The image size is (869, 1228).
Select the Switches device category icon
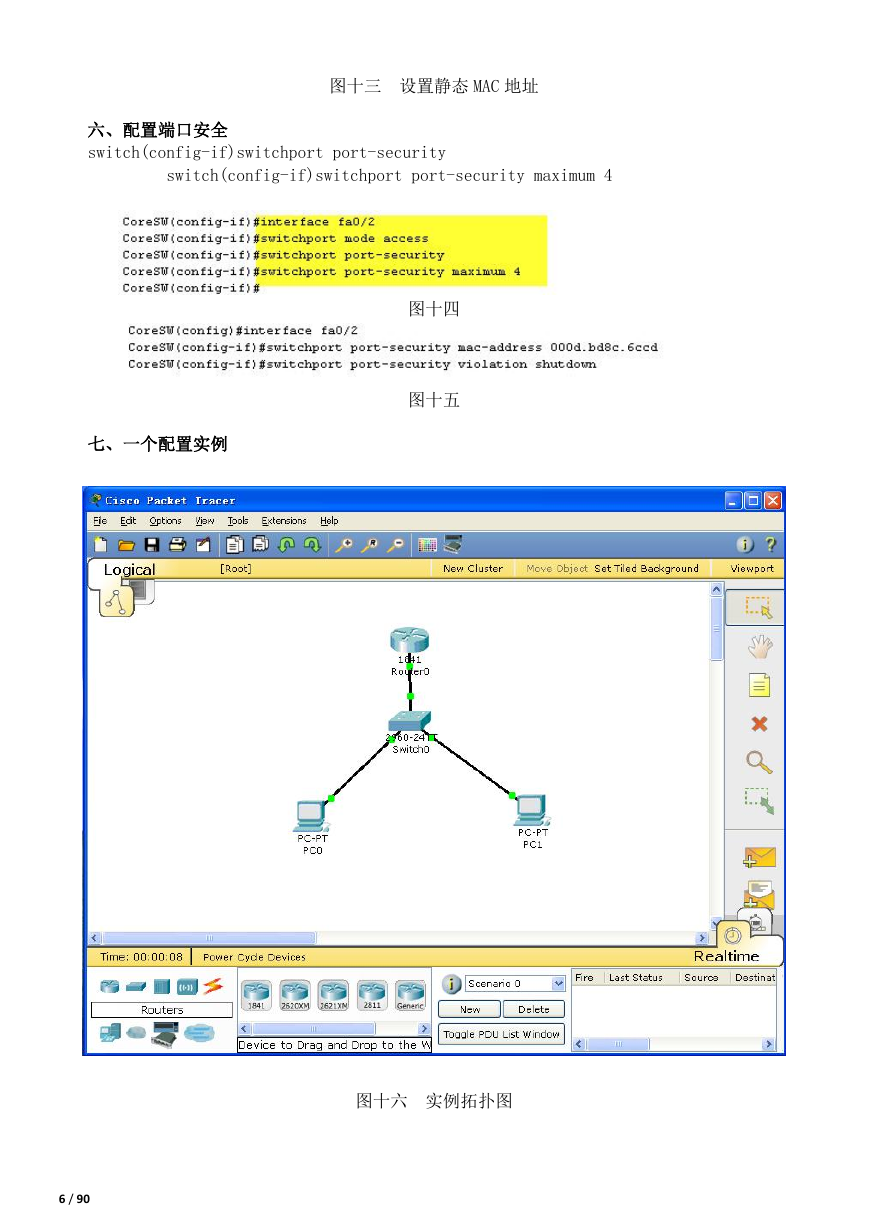[x=136, y=987]
